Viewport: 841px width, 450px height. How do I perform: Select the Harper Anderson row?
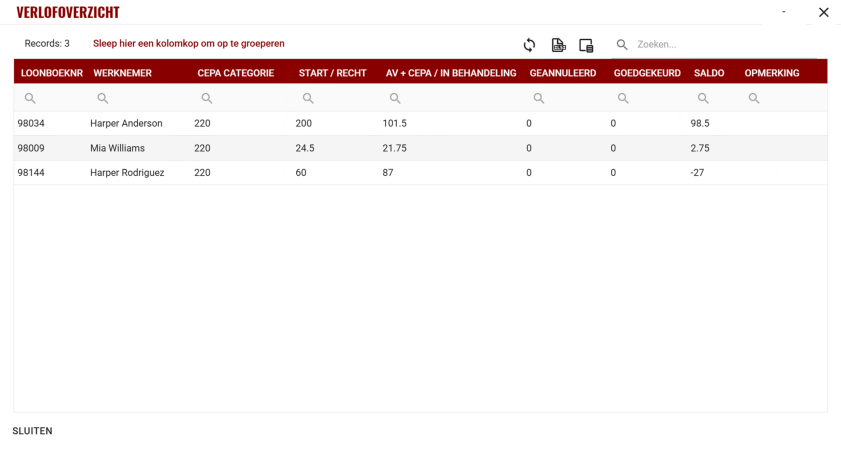126,123
